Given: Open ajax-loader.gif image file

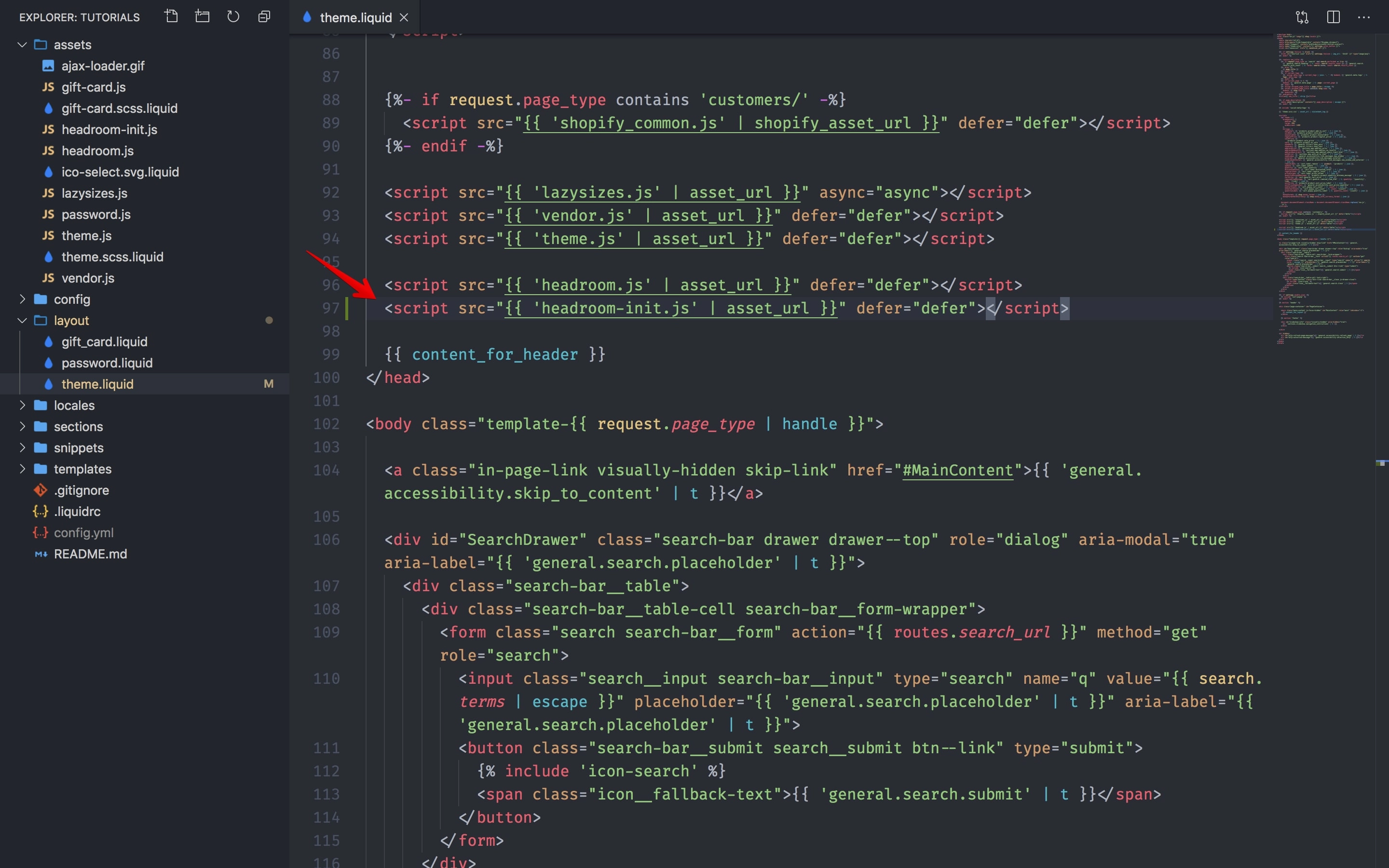Looking at the screenshot, I should (145, 66).
